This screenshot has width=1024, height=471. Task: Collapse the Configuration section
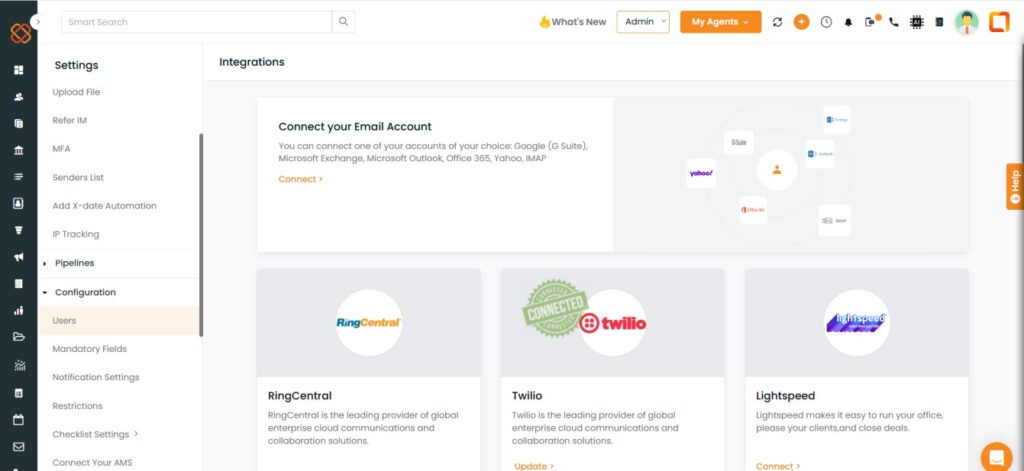coord(85,293)
